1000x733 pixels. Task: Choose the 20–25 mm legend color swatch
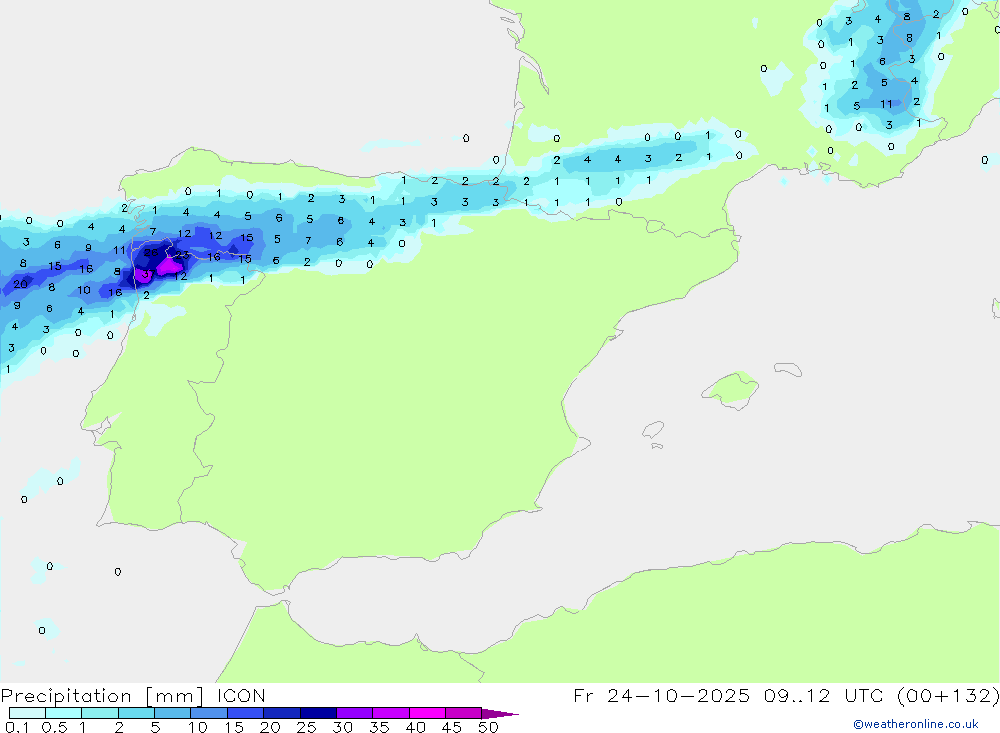(281, 713)
